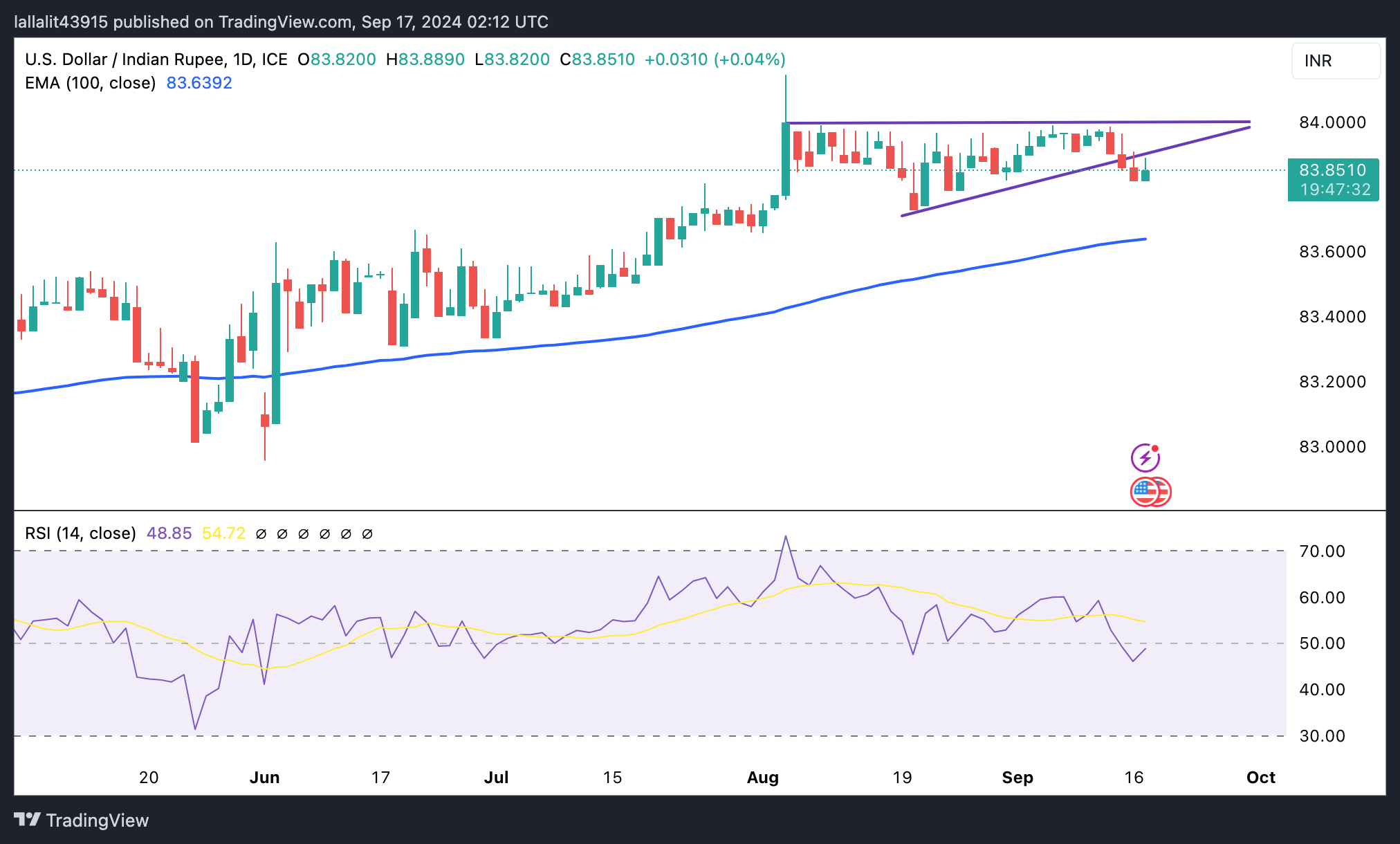Open the INR currency selector box

pyautogui.click(x=1335, y=61)
